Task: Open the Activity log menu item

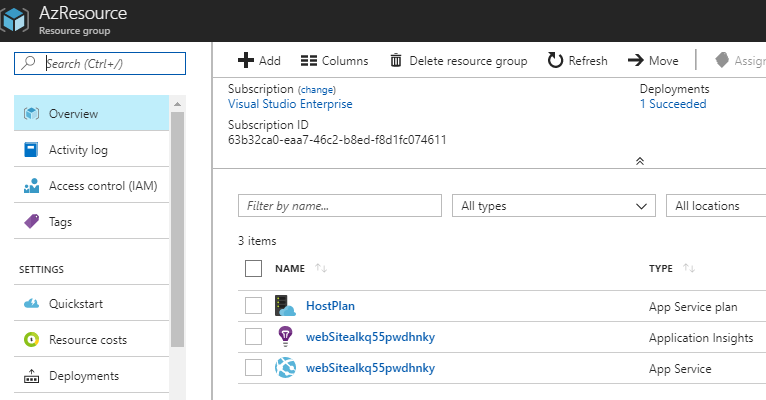Action: coord(91,149)
